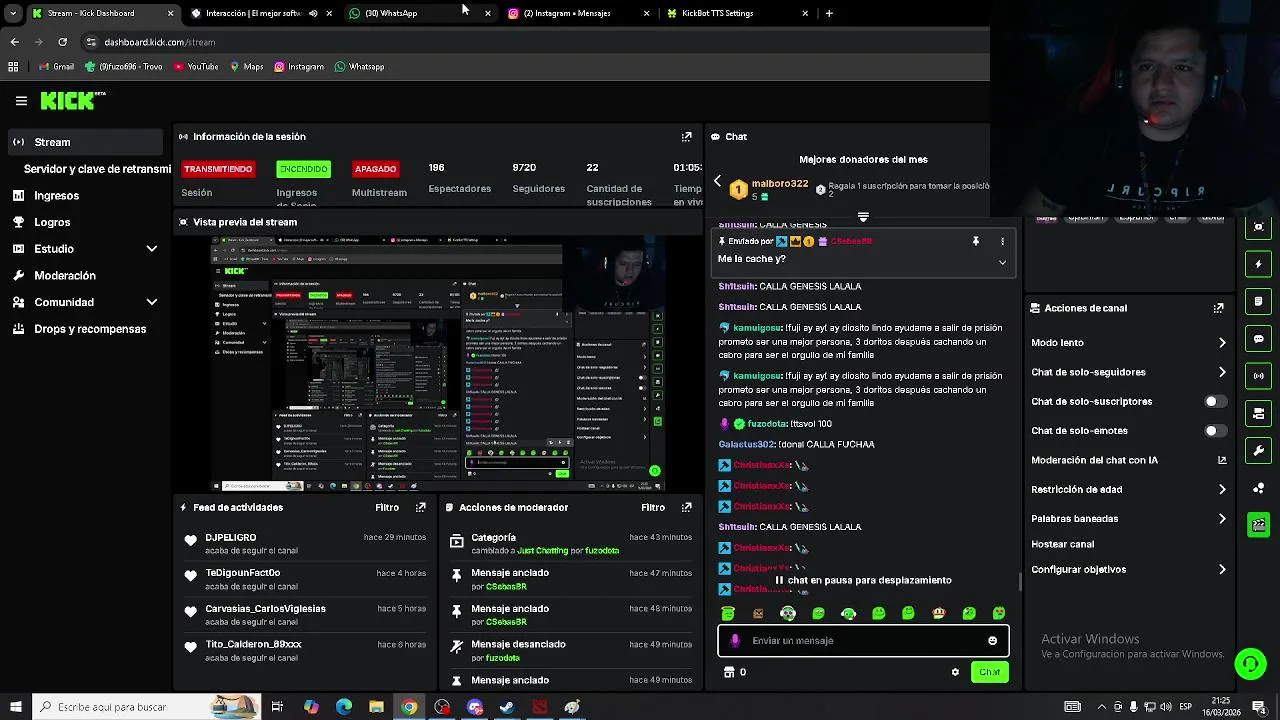Insert the monkey face emote

point(938,613)
